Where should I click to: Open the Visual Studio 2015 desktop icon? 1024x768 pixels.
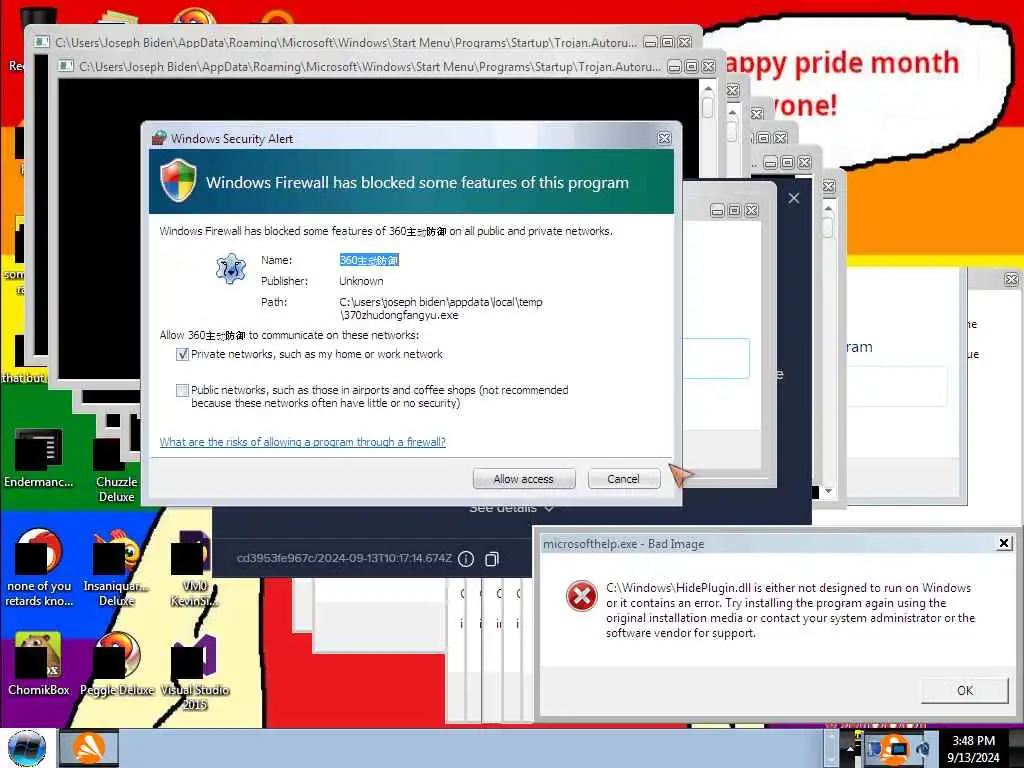(194, 673)
